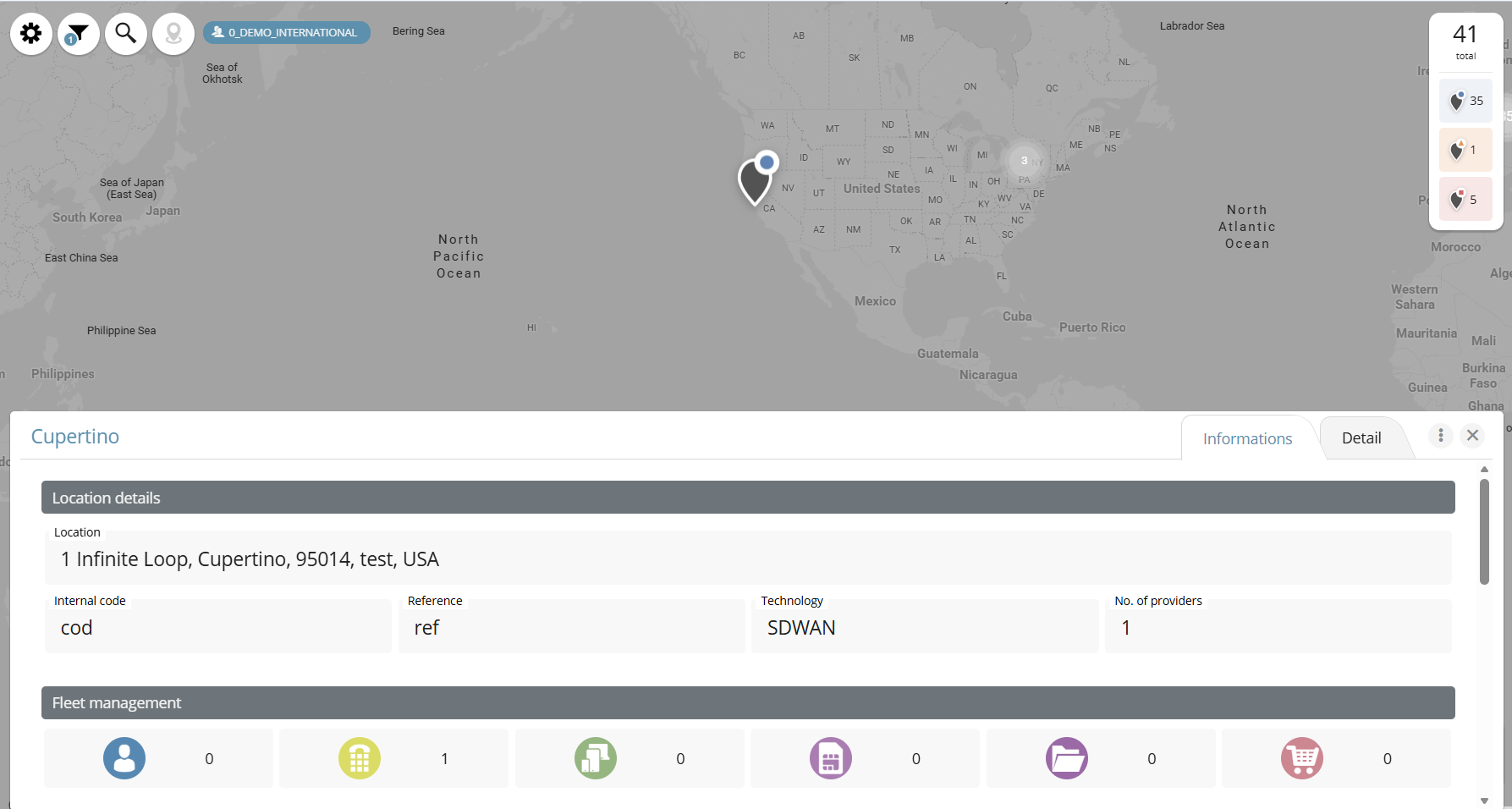Click the magnifying glass search button

pos(126,34)
